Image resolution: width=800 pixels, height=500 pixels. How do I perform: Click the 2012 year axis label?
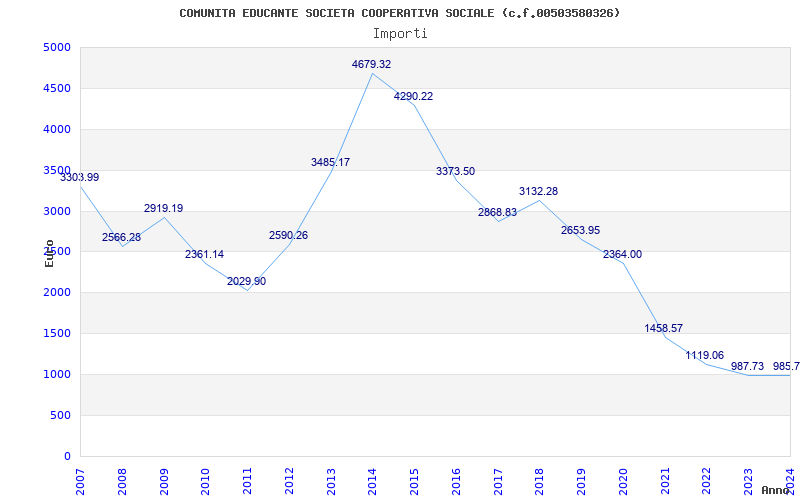point(289,481)
